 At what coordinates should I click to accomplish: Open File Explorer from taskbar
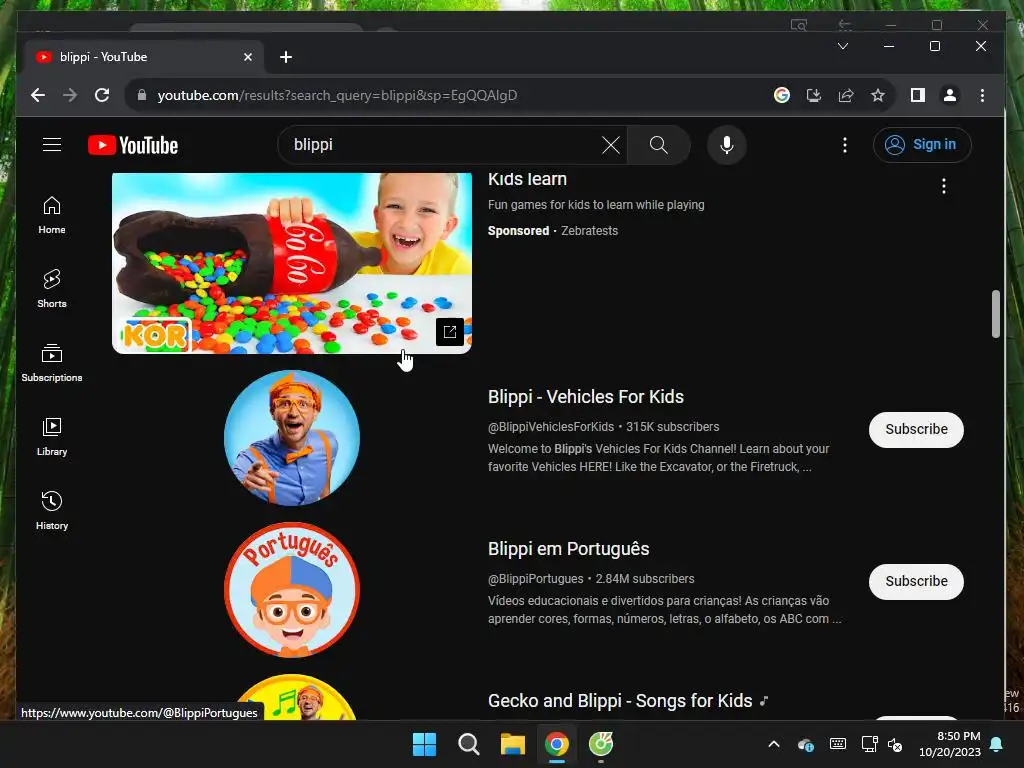coord(513,744)
